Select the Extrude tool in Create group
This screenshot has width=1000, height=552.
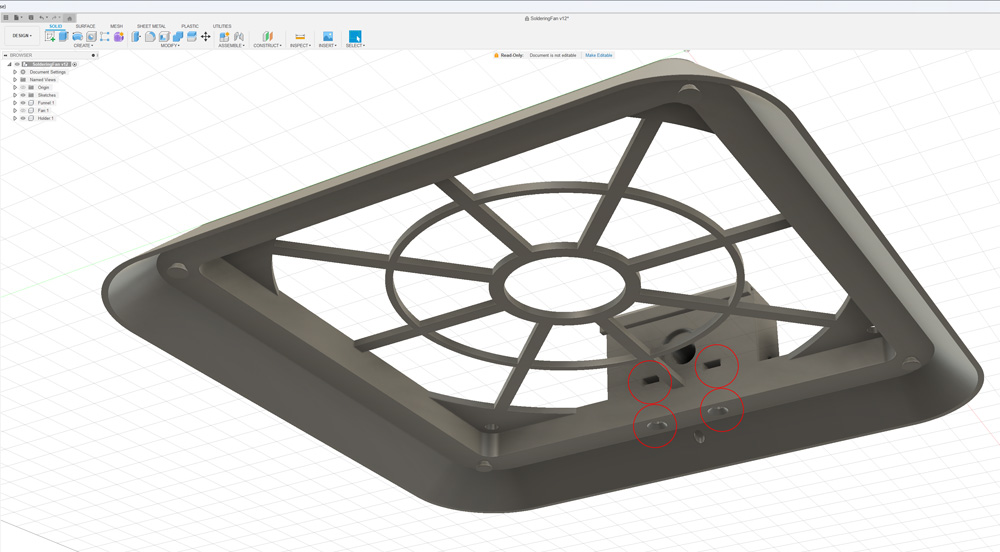point(63,37)
